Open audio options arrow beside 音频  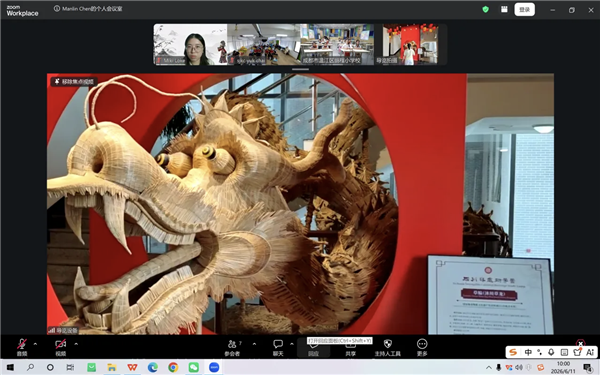35,344
